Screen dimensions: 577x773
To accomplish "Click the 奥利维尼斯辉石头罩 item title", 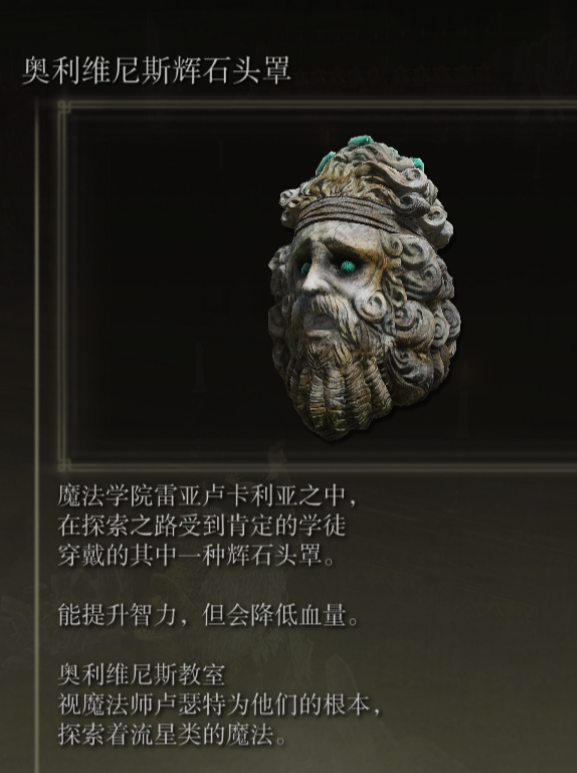I will tap(157, 70).
